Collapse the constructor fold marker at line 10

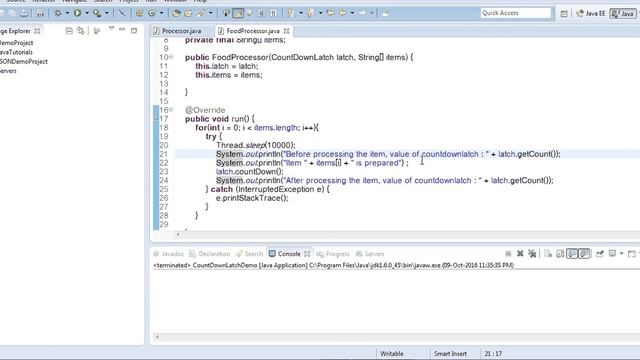[171, 57]
